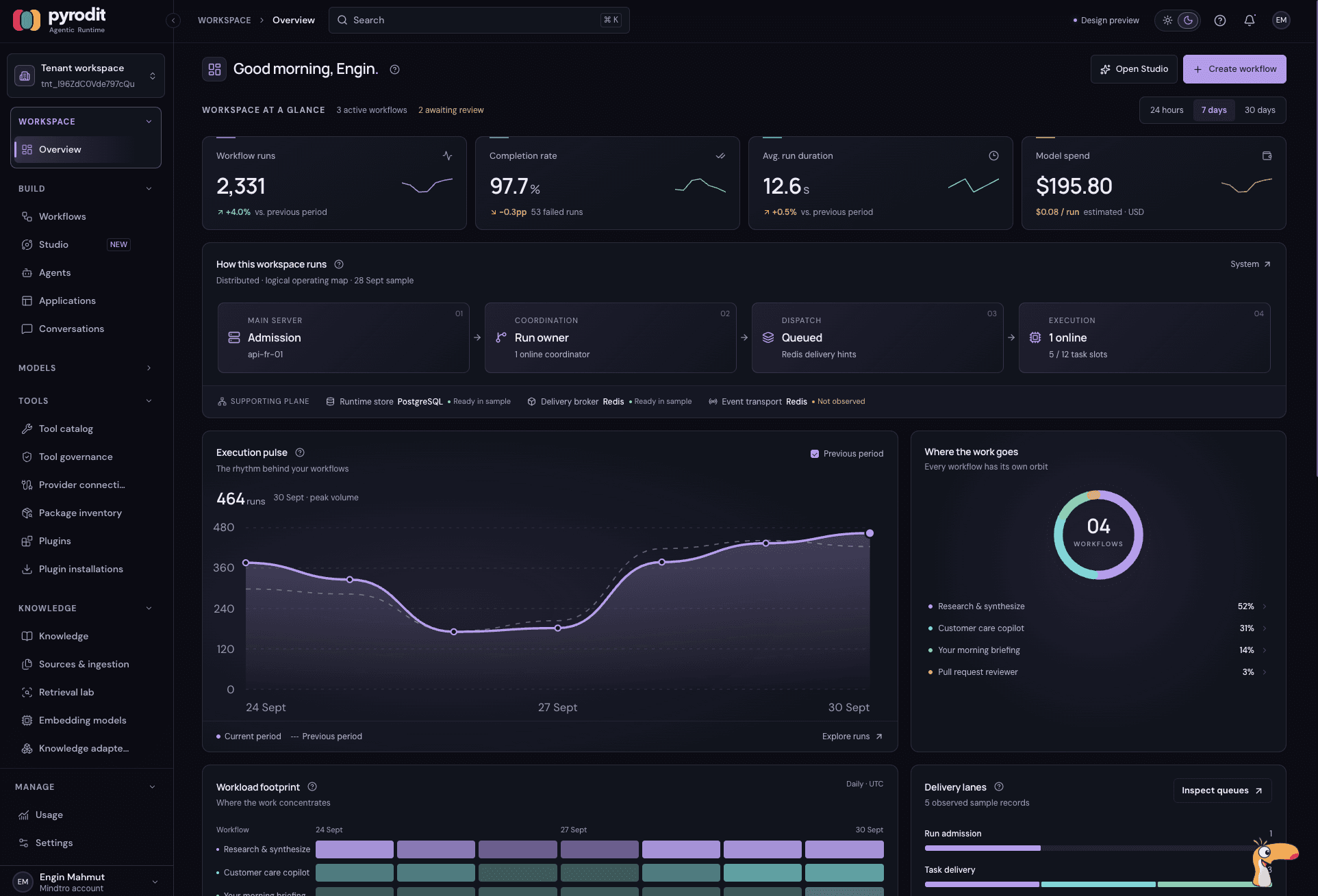The image size is (1318, 896).
Task: Collapse the BUILD section
Action: click(x=149, y=189)
